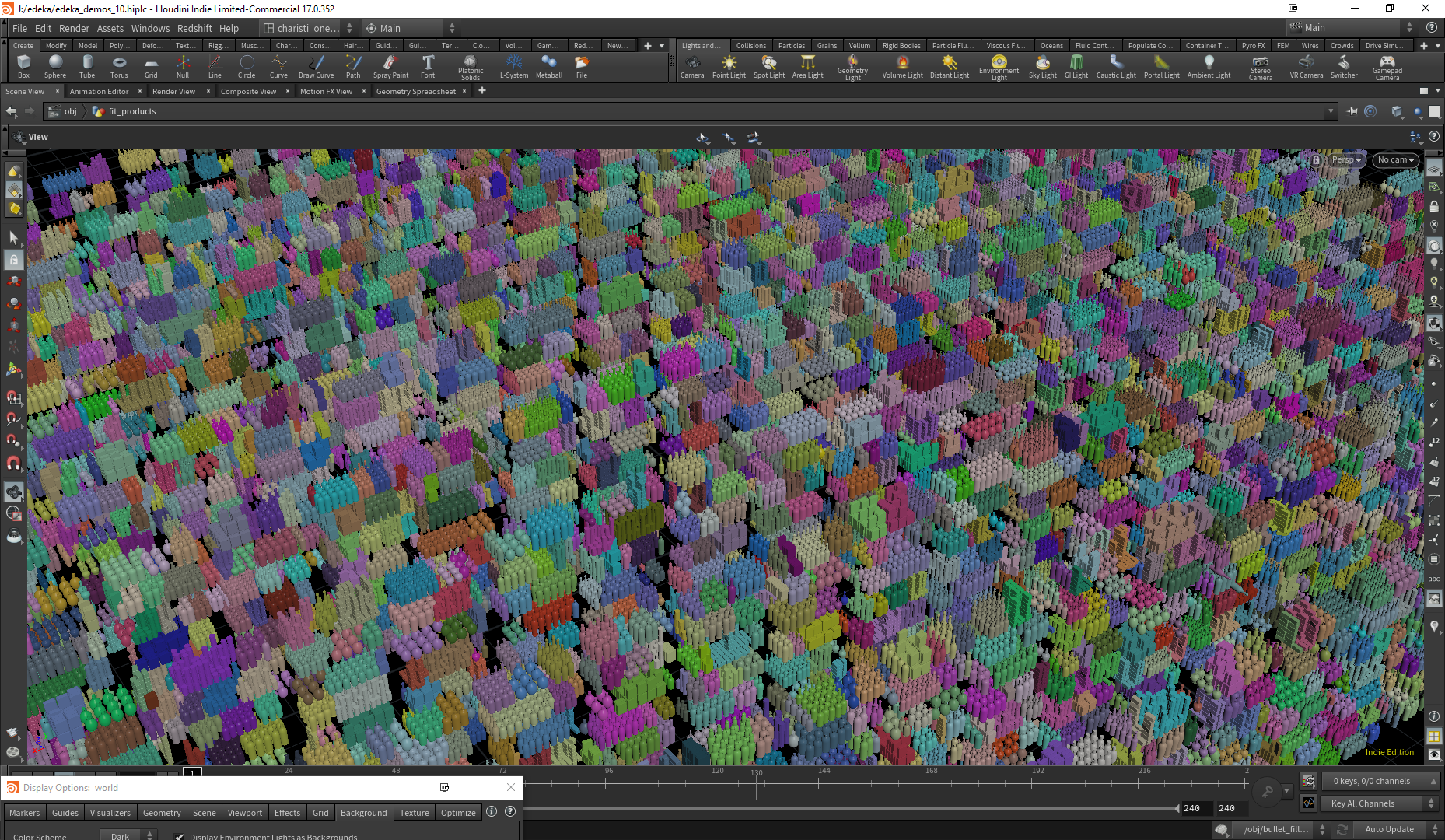This screenshot has width=1445, height=840.
Task: Click the Auto Update button
Action: [1389, 829]
